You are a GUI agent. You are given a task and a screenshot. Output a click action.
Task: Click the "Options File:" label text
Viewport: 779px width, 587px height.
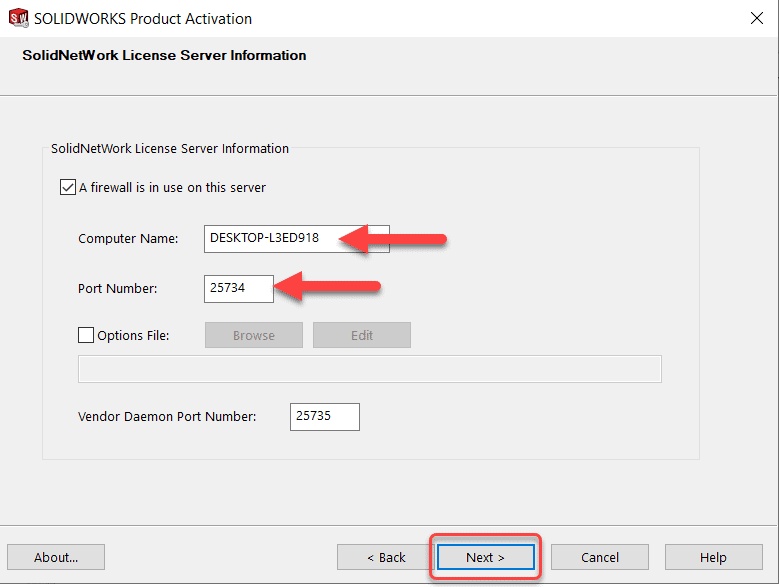click(x=133, y=335)
